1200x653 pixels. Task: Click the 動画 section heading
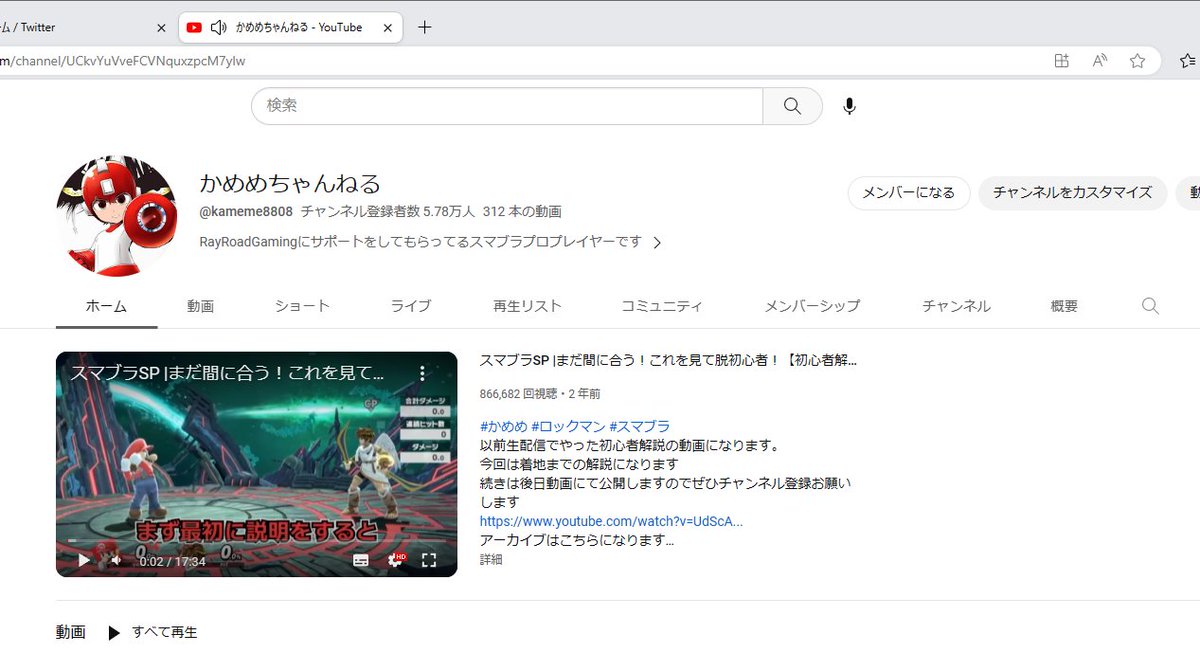click(x=71, y=633)
